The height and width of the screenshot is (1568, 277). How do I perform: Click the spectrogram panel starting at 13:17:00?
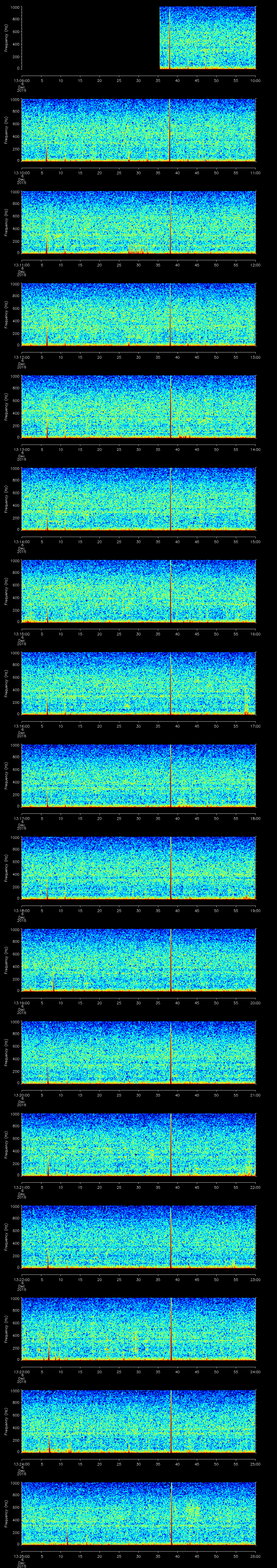point(138,776)
